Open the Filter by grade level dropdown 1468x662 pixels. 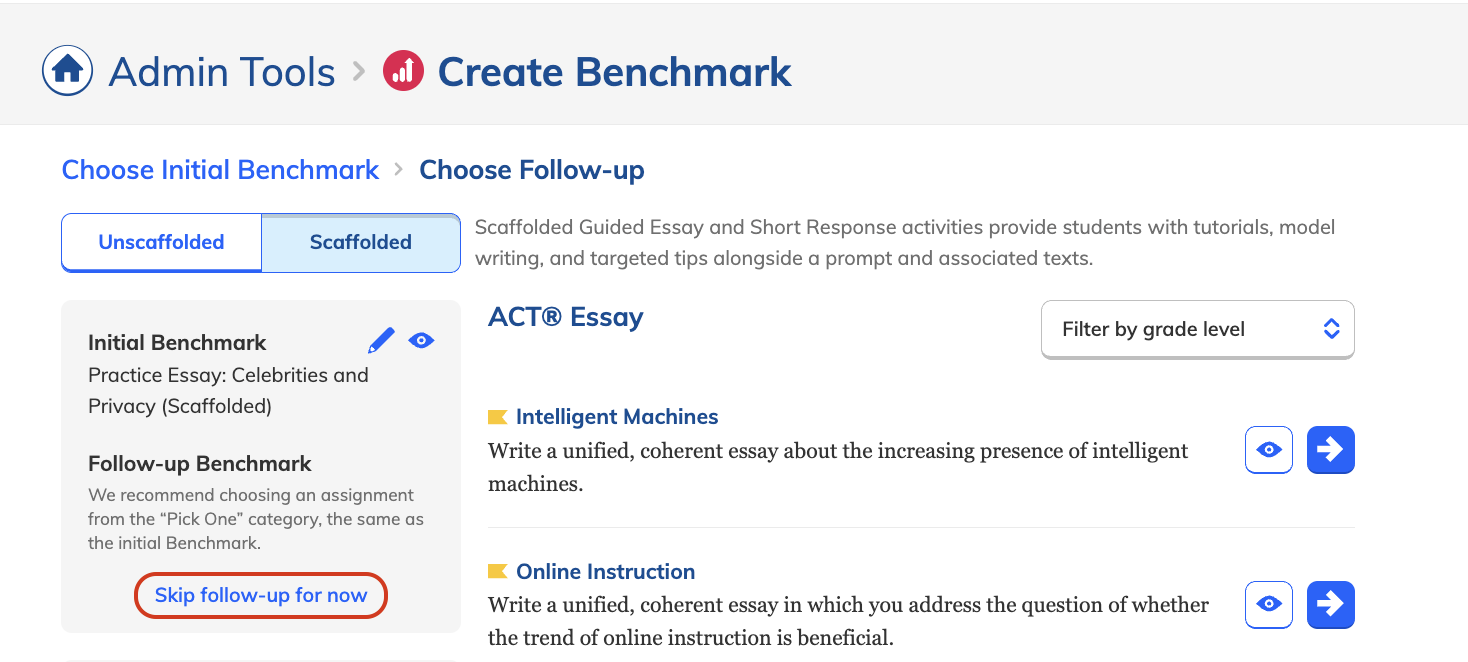tap(1198, 329)
